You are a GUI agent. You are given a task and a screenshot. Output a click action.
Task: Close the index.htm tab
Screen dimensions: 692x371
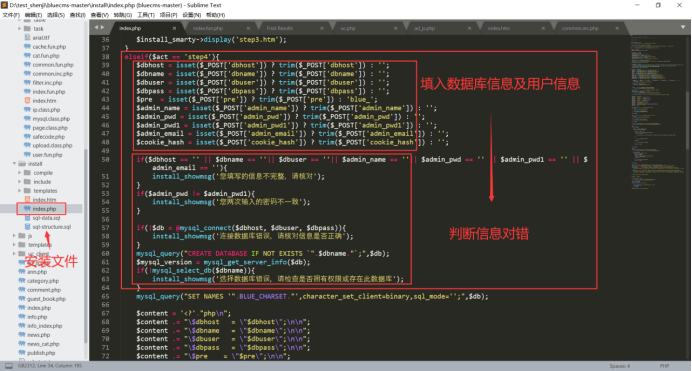(x=543, y=28)
